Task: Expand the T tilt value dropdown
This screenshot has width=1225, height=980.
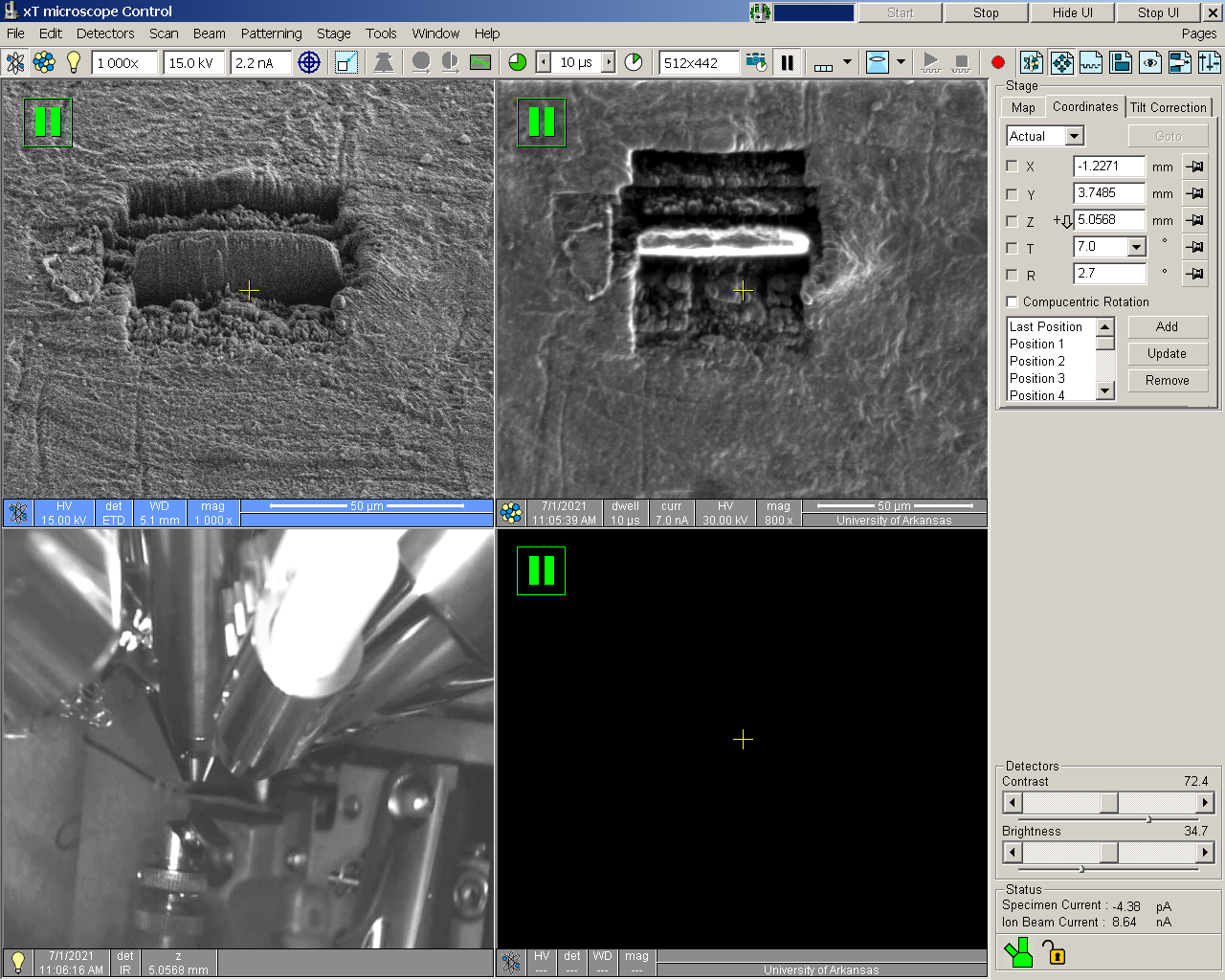Action: point(1136,247)
